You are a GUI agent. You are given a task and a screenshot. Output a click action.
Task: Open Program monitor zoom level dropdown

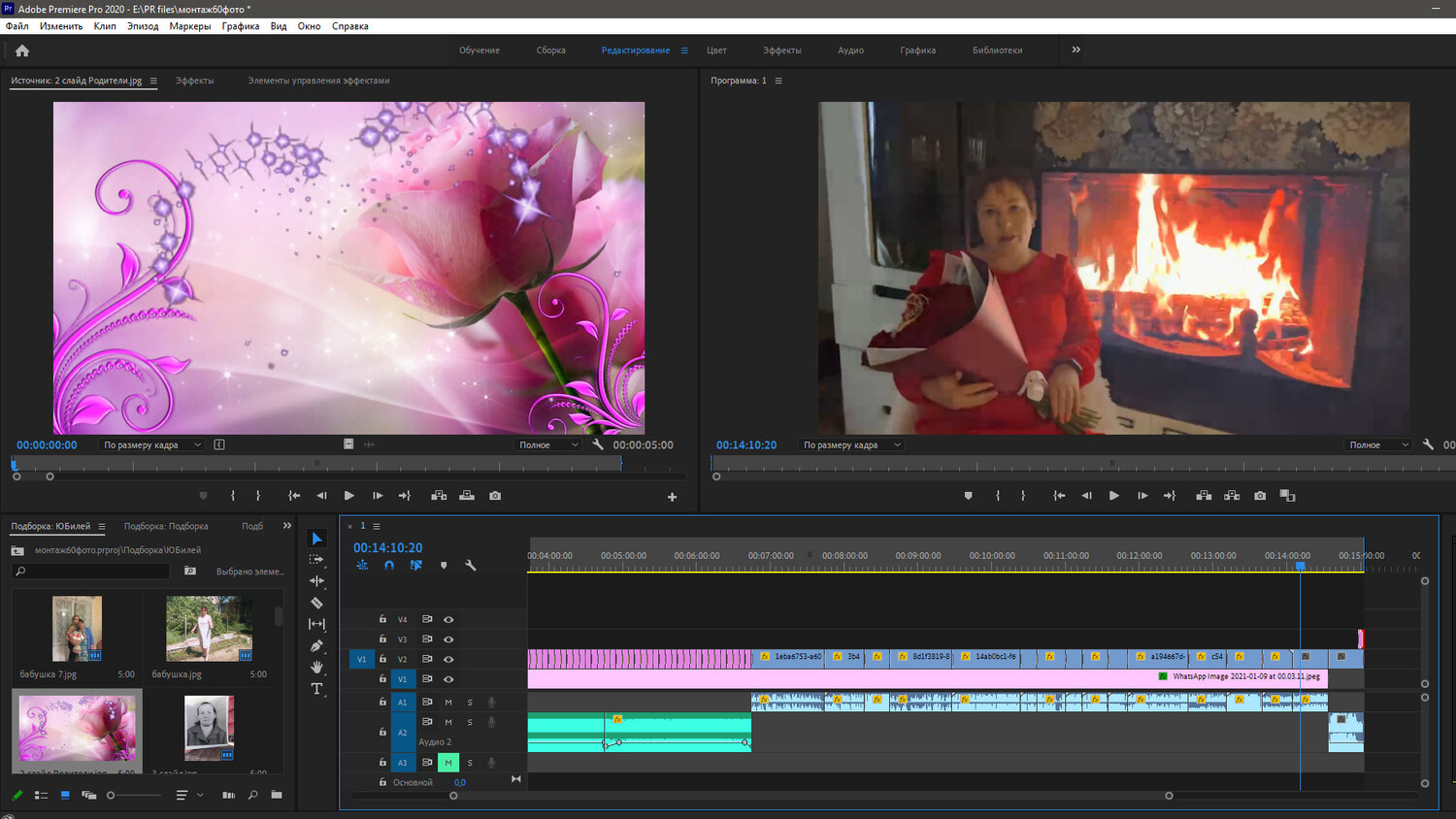pos(851,444)
